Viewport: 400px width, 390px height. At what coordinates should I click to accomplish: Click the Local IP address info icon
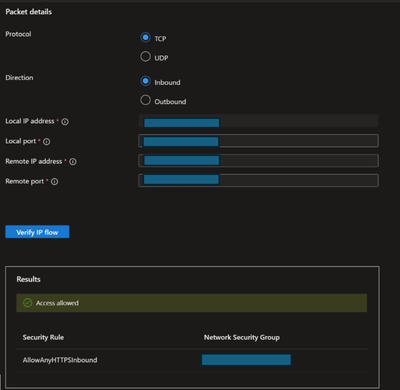coord(65,122)
